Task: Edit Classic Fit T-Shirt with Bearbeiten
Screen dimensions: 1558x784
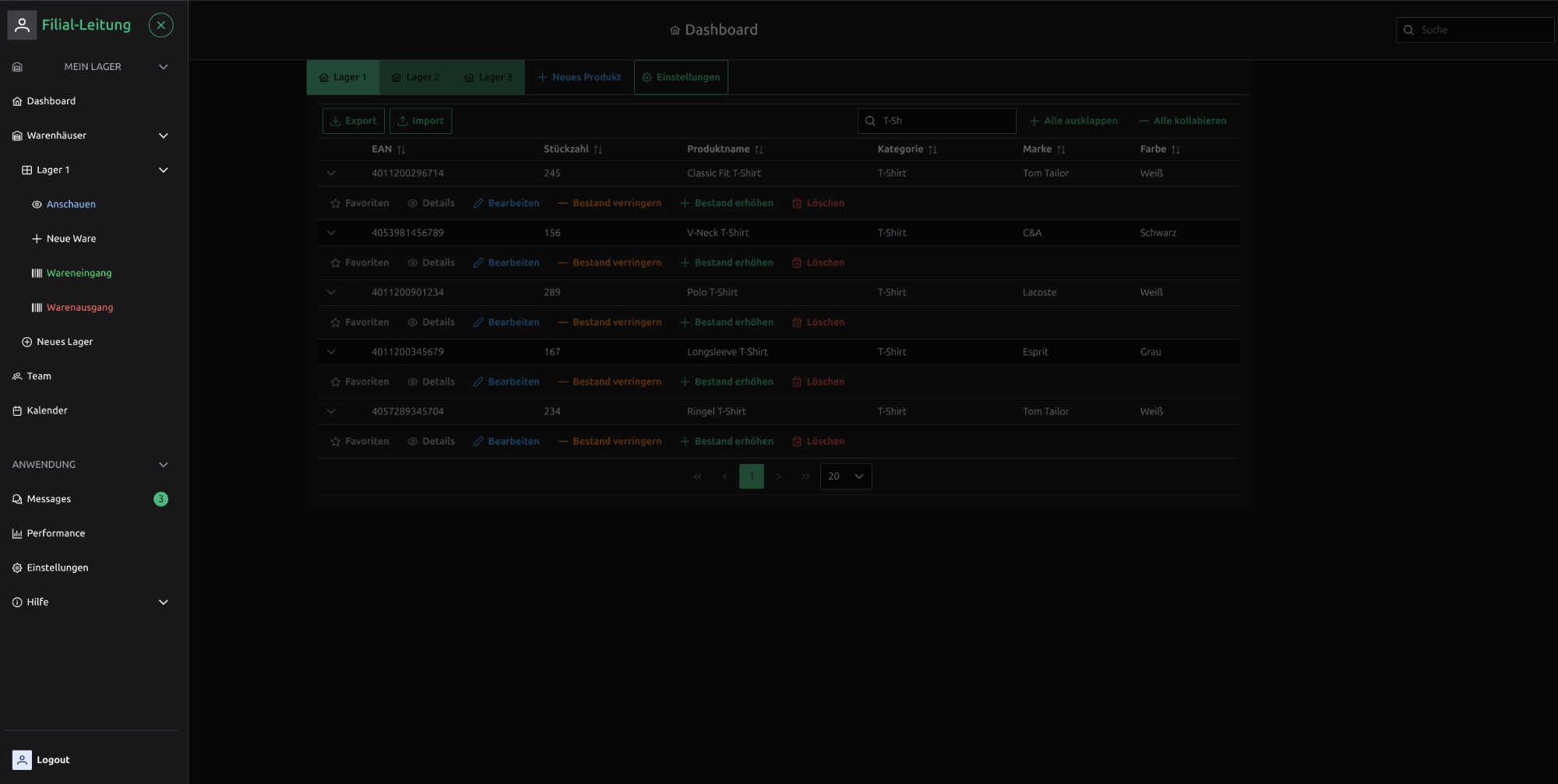Action: coord(506,203)
